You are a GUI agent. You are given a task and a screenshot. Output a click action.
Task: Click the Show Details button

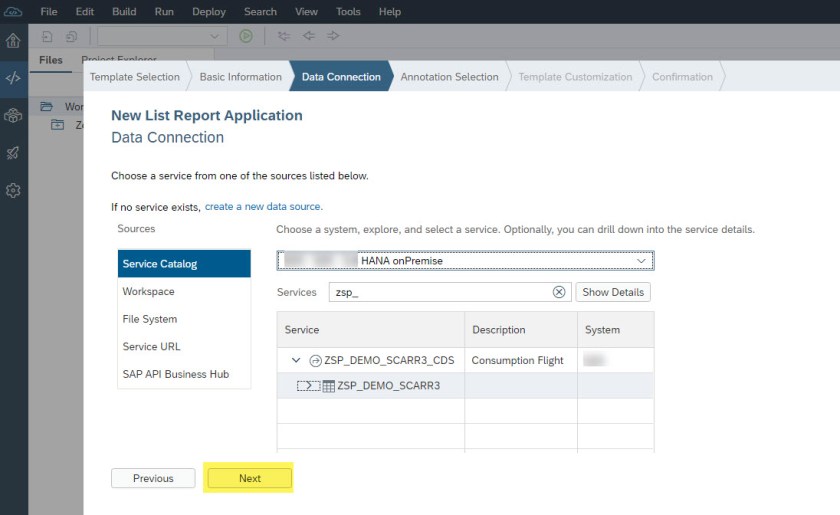pos(613,292)
